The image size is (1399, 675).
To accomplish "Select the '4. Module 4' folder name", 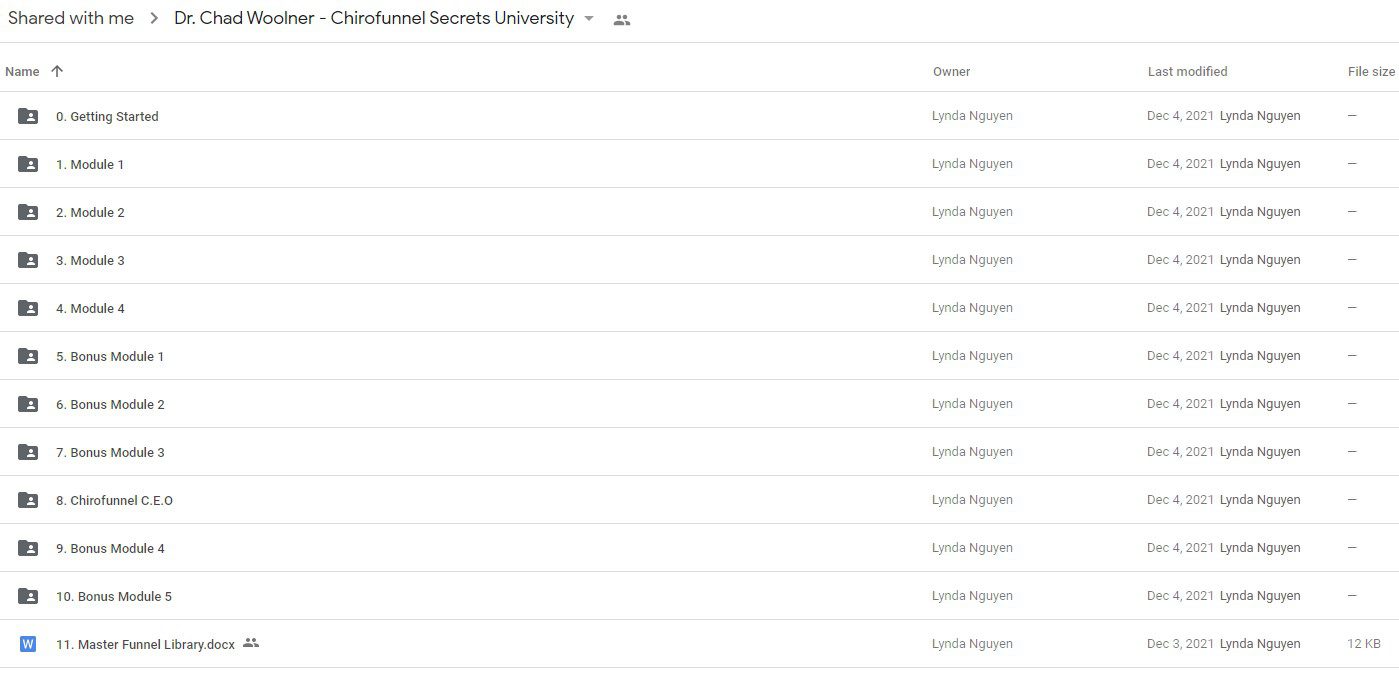I will [90, 308].
